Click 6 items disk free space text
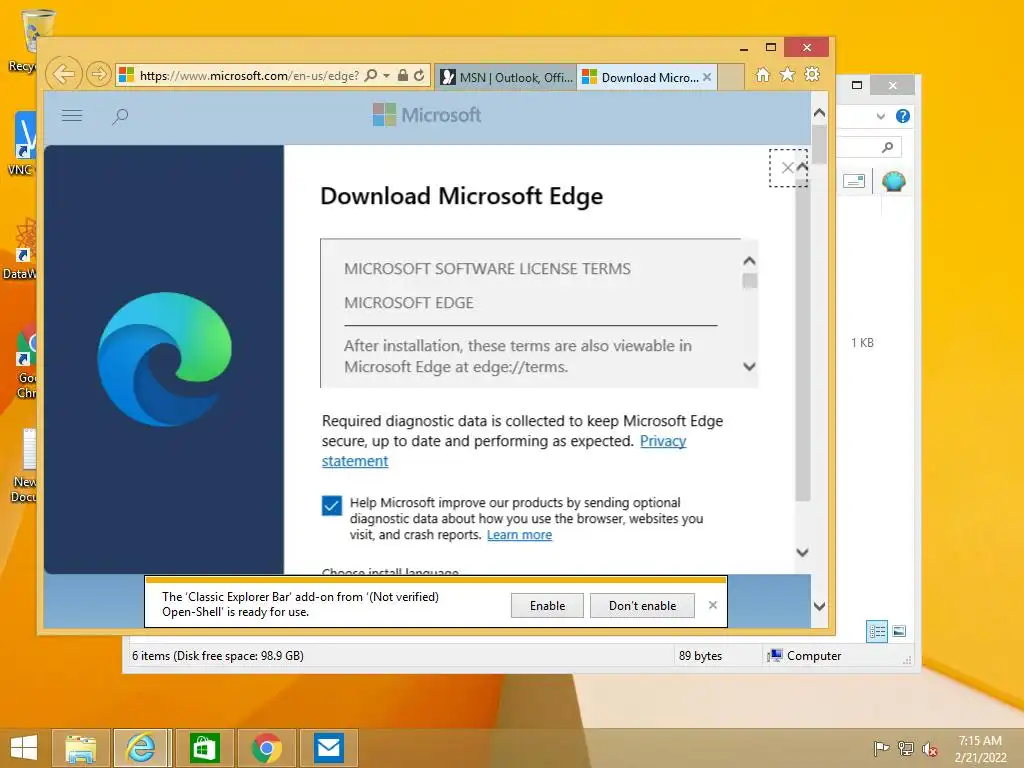 click(x=217, y=656)
